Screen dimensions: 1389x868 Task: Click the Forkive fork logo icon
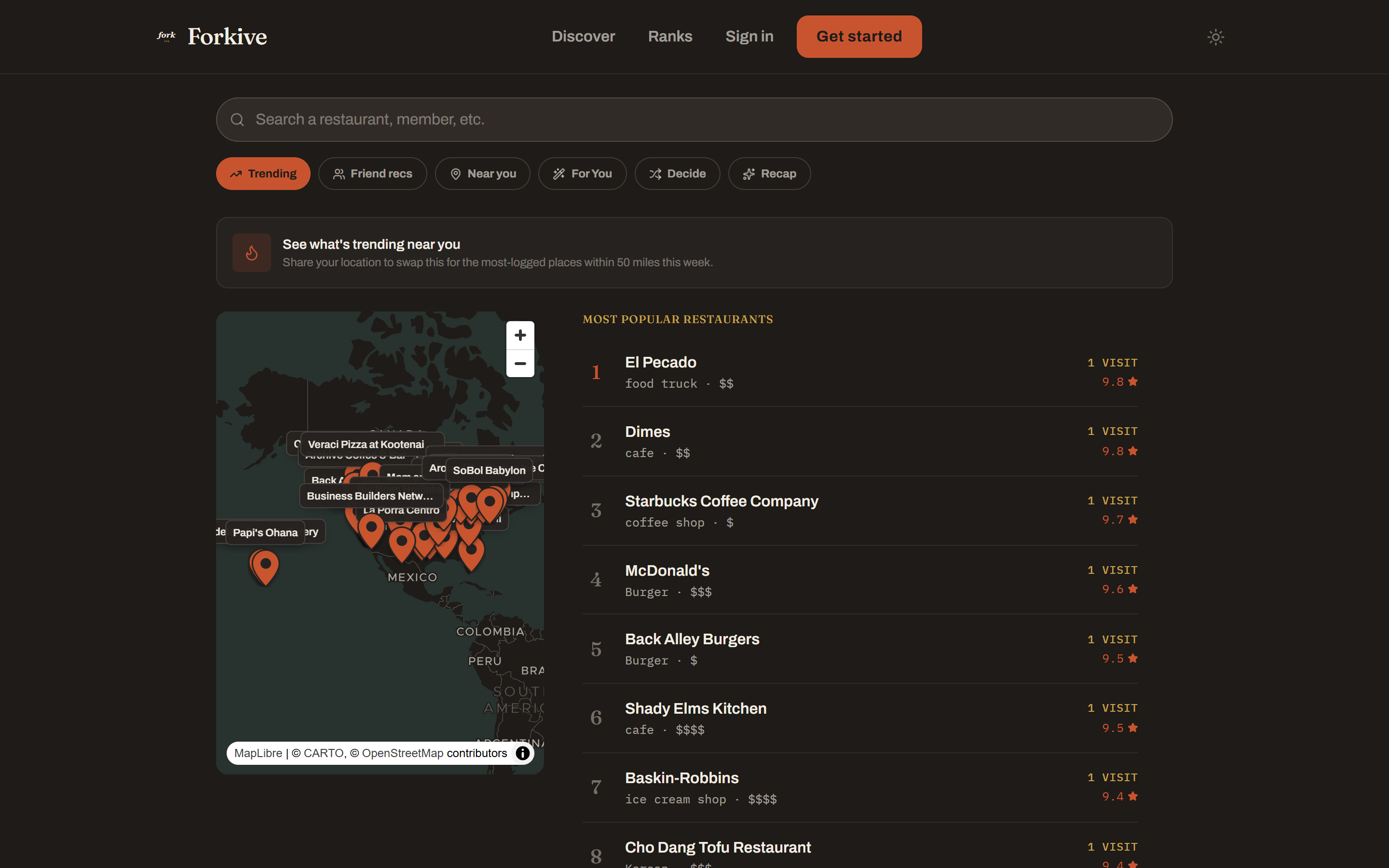(166, 36)
